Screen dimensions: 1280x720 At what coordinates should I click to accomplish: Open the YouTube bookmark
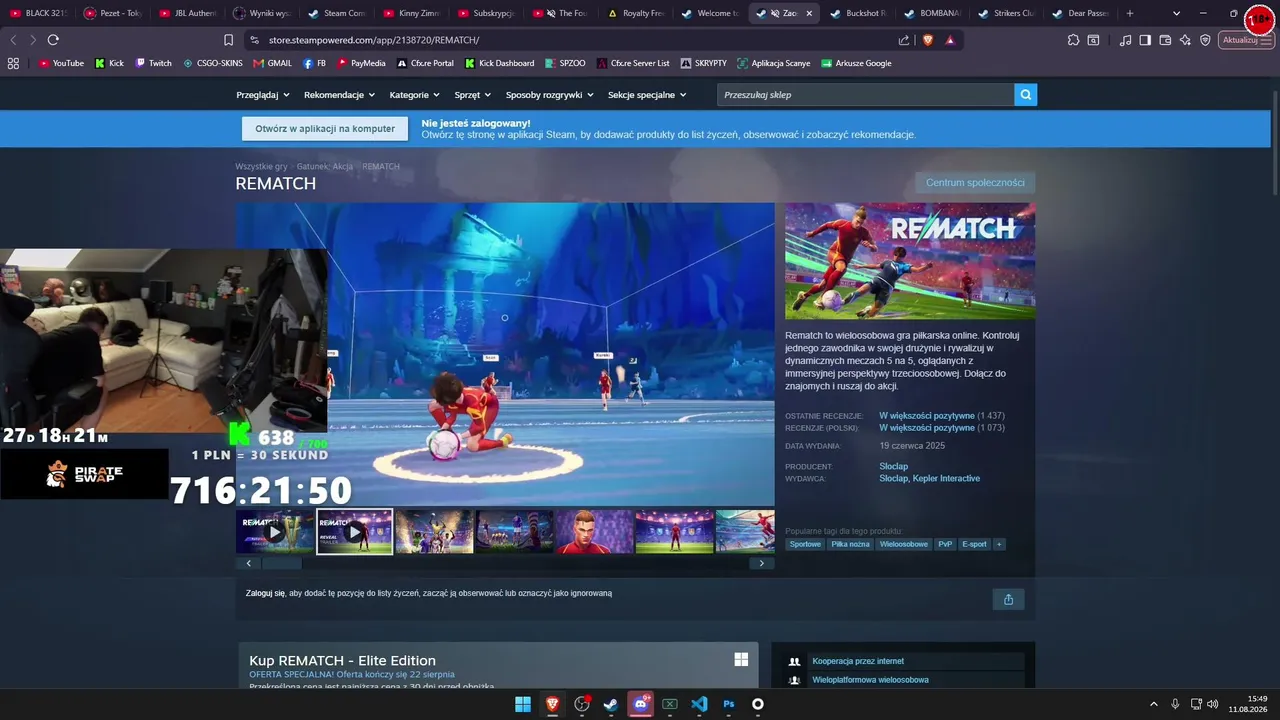[61, 63]
